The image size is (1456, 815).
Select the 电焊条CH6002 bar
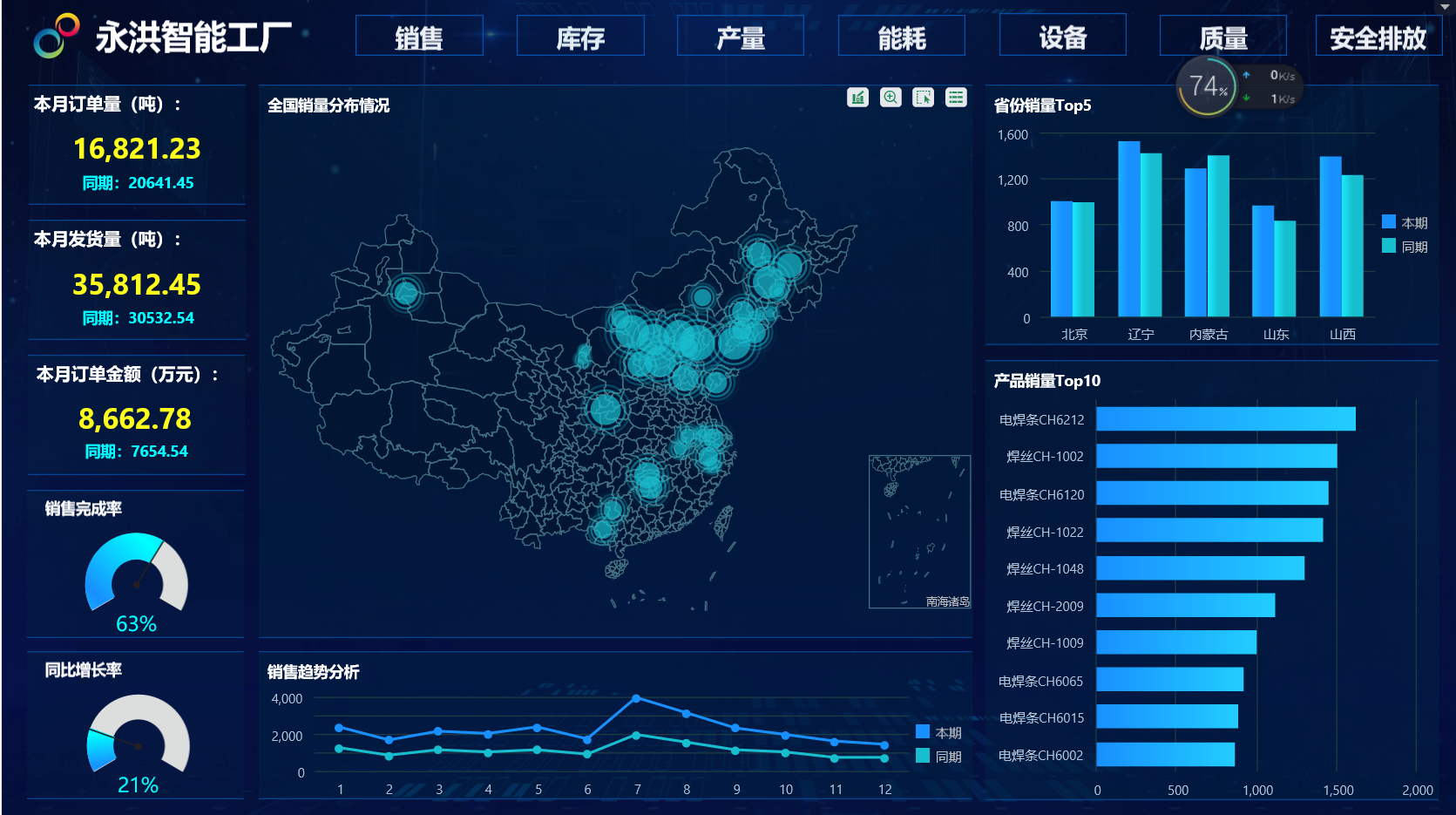pos(1165,755)
